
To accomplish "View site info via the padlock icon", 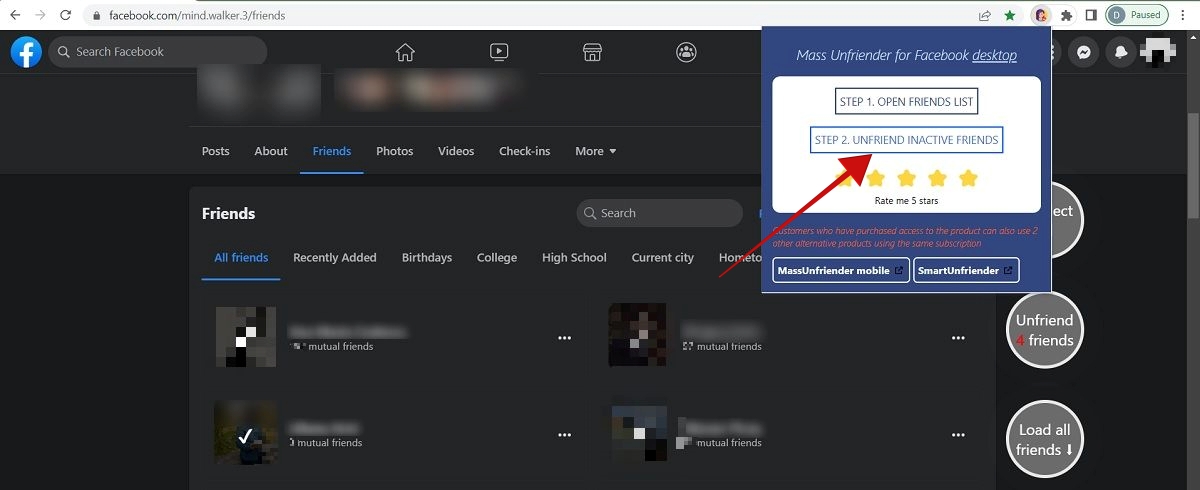I will point(97,16).
